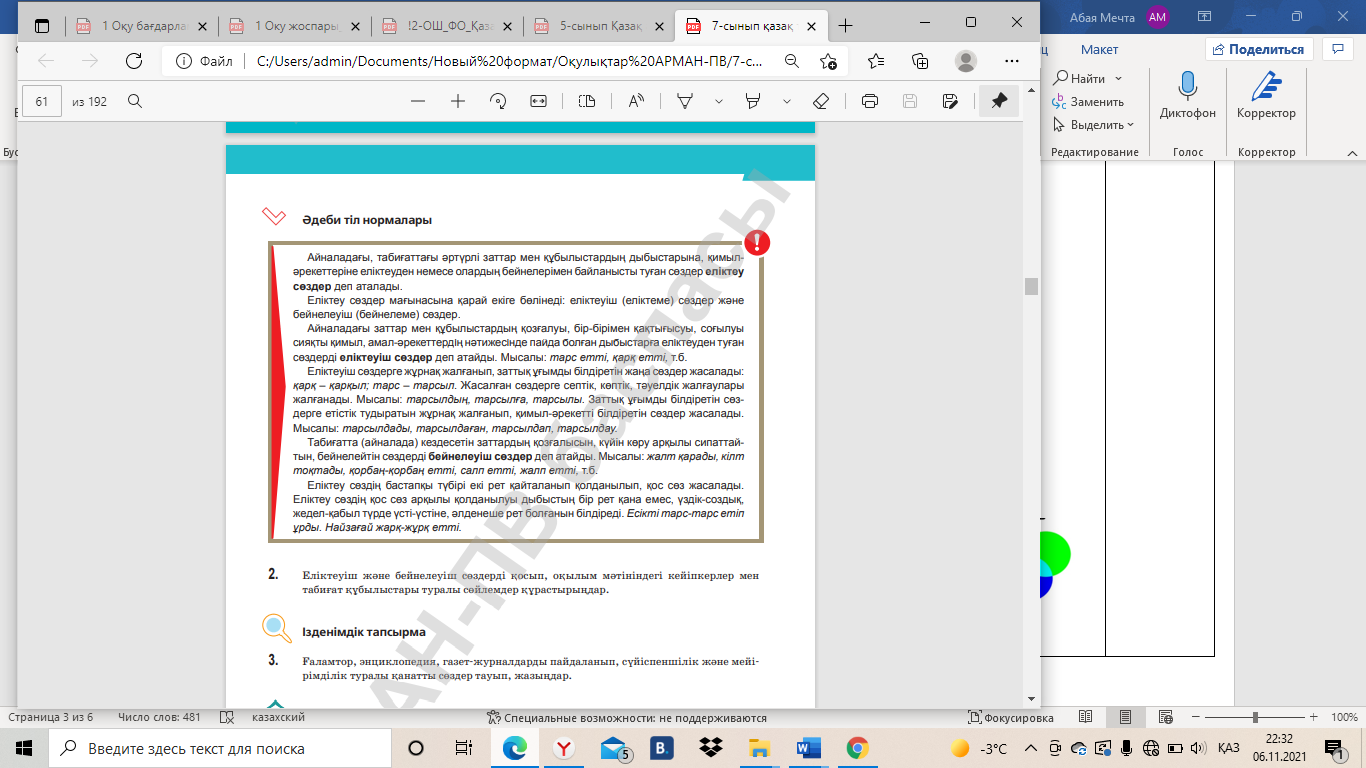Close the '7-сынып қазақ' tab
Image resolution: width=1366 pixels, height=768 pixels.
pyautogui.click(x=812, y=25)
